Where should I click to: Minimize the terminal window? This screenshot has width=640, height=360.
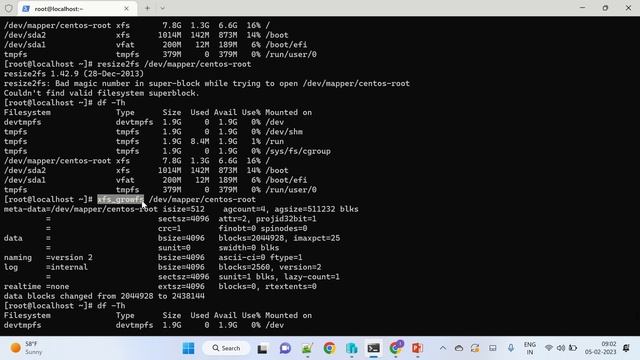(x=582, y=8)
